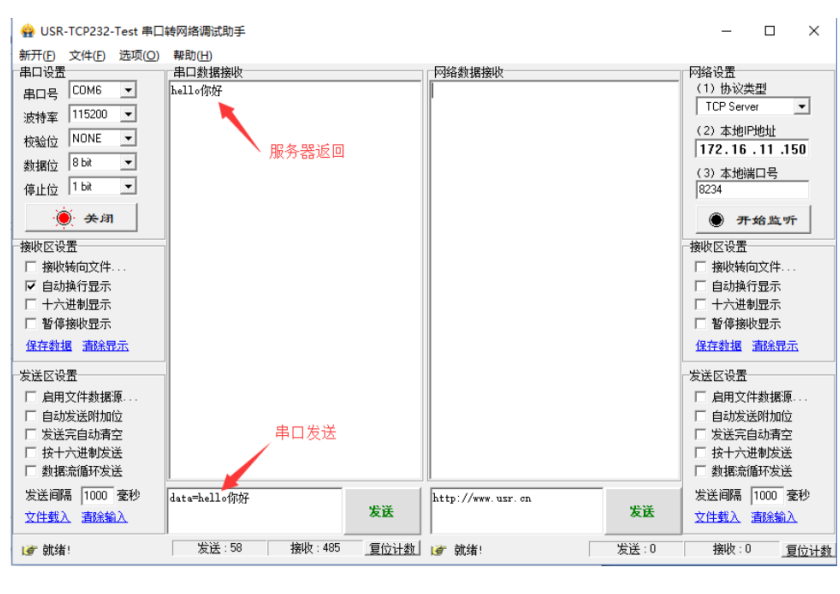Click the black circle icon on the 开始监听 button
The height and width of the screenshot is (594, 840).
click(716, 220)
